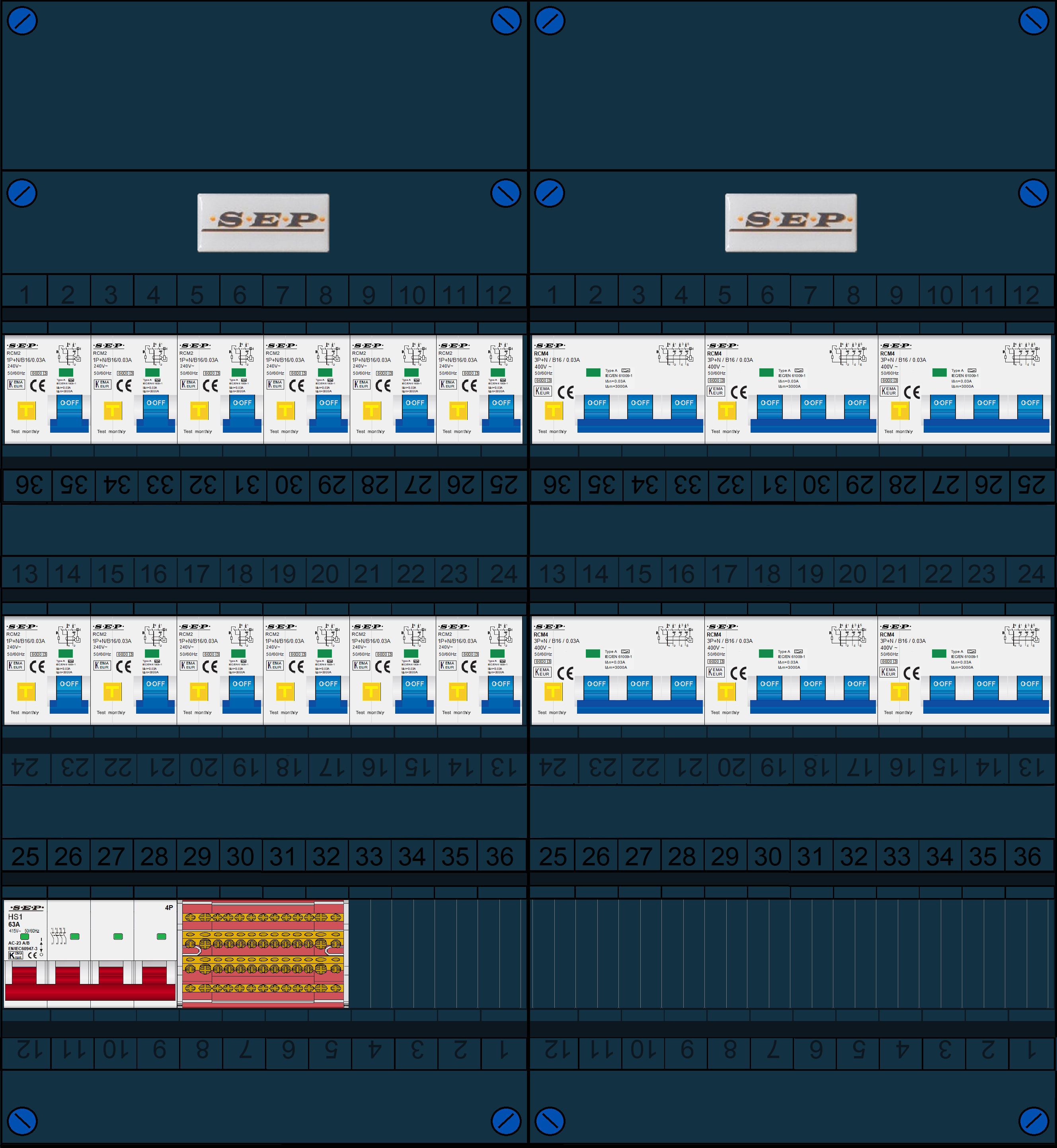Viewport: 1057px width, 1148px height.
Task: Click yellow T test button under slot 1, right panel RCM4 breaker
Action: [x=554, y=410]
